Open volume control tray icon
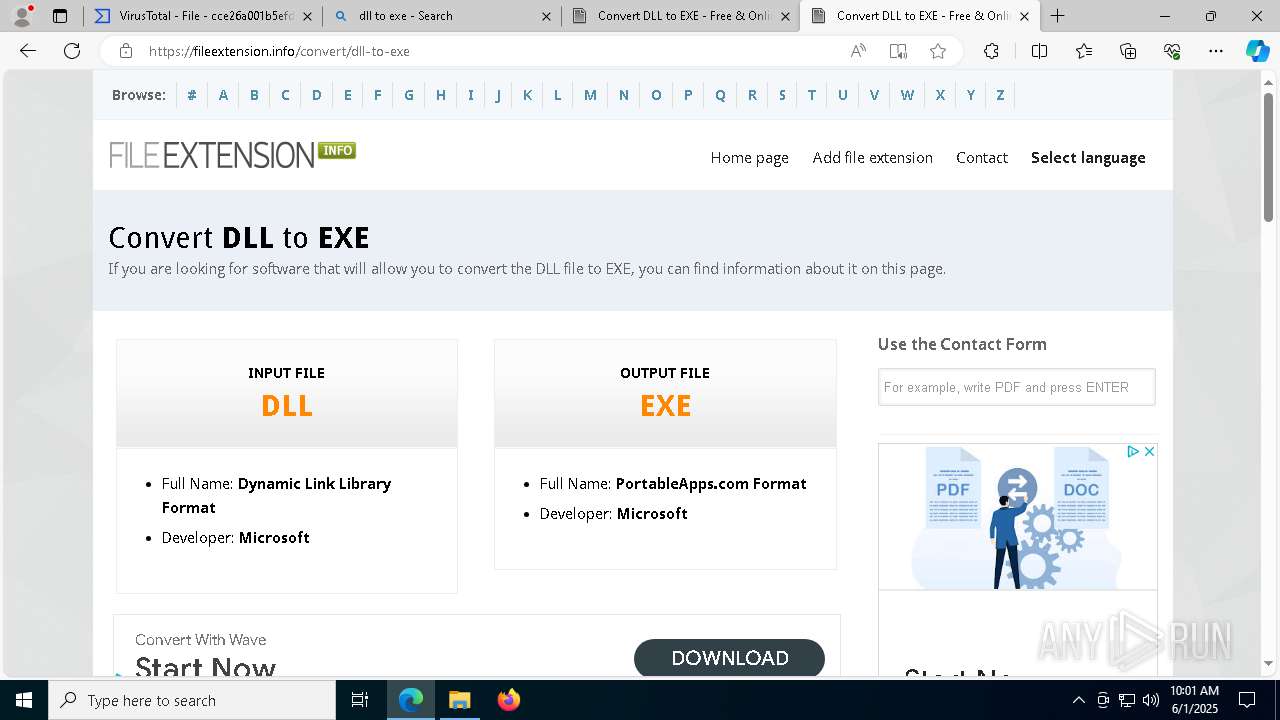This screenshot has height=720, width=1280. point(1151,700)
